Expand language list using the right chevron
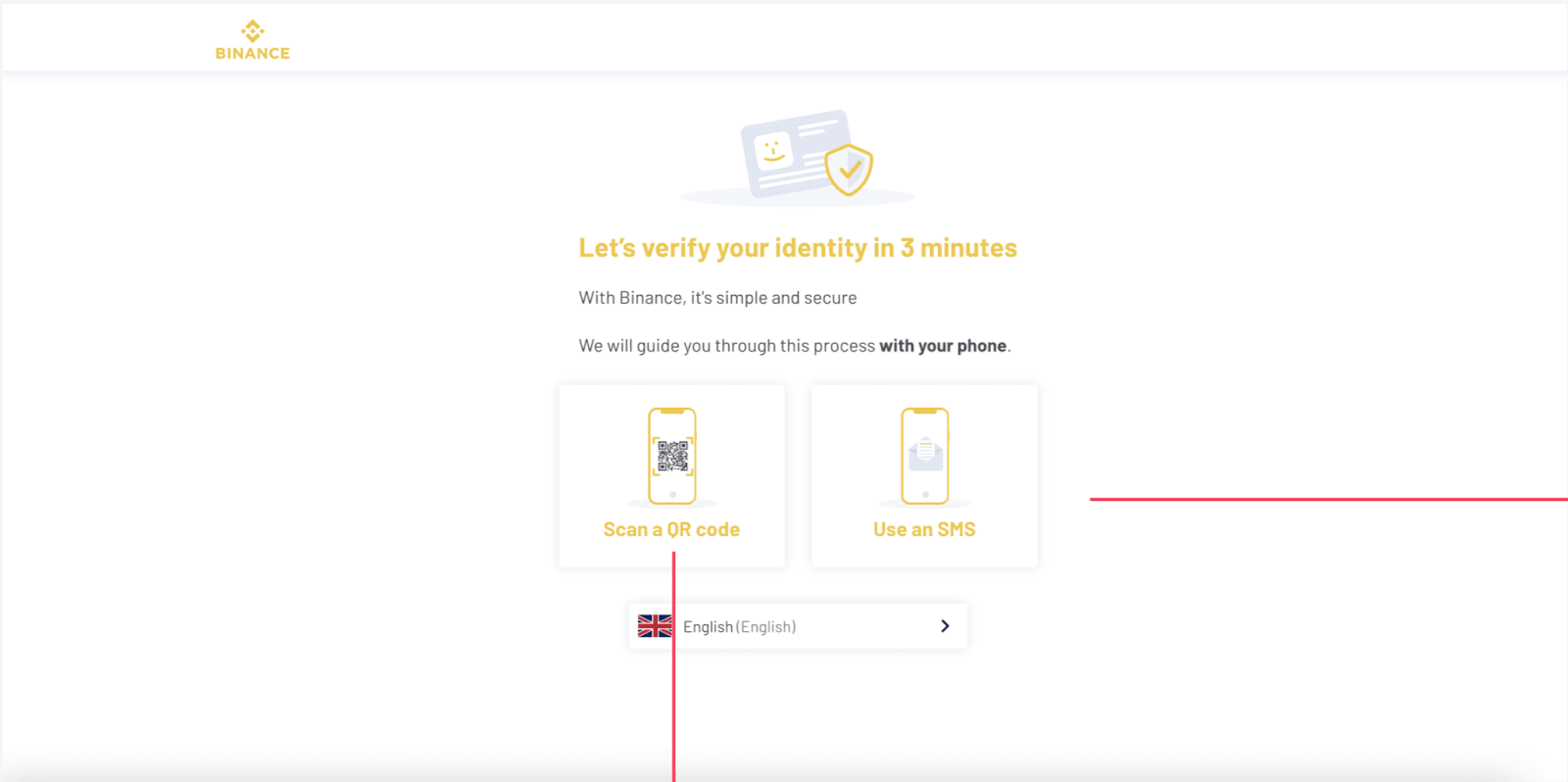This screenshot has height=782, width=1568. (945, 626)
